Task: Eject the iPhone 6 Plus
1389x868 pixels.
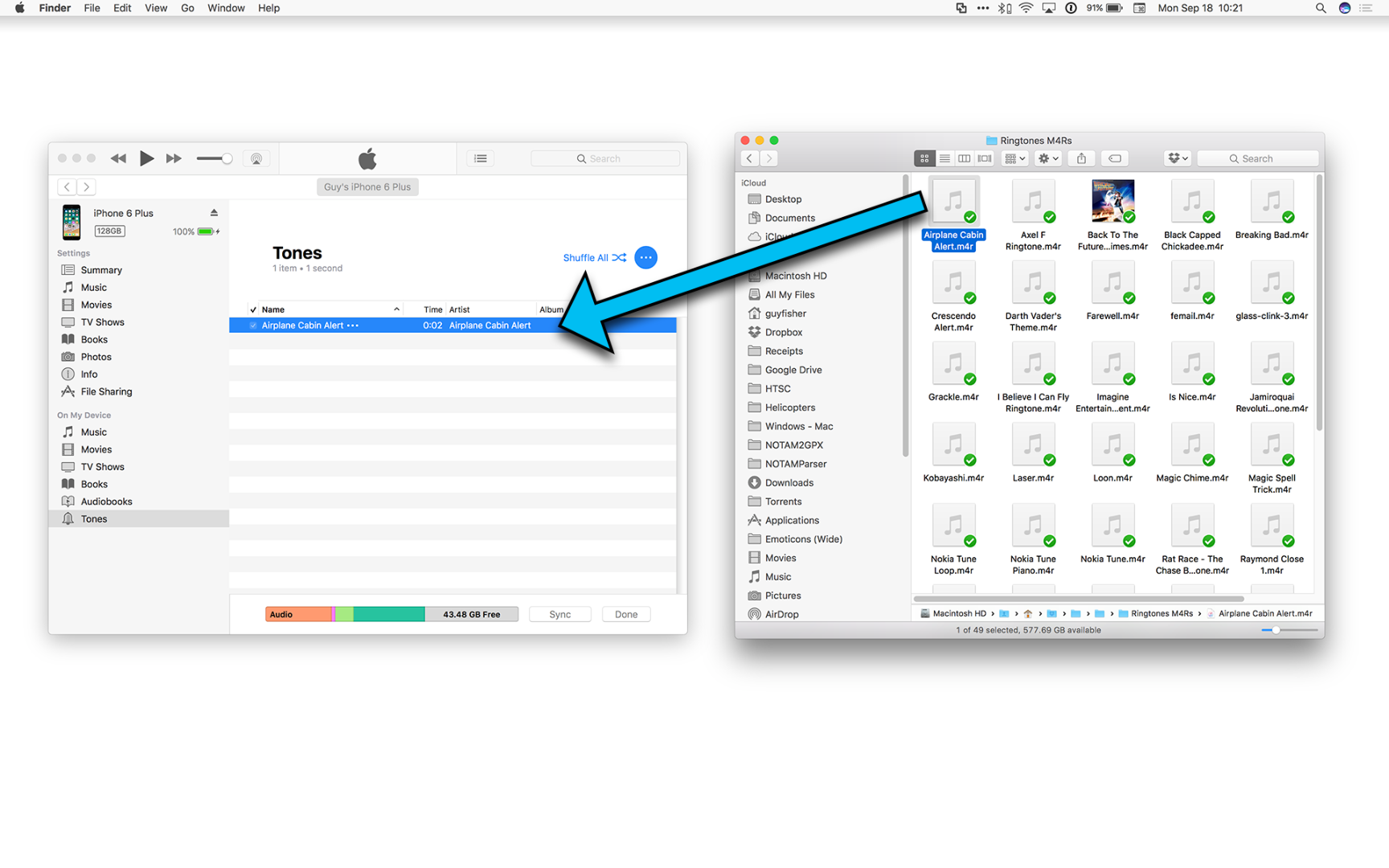Action: [x=214, y=213]
